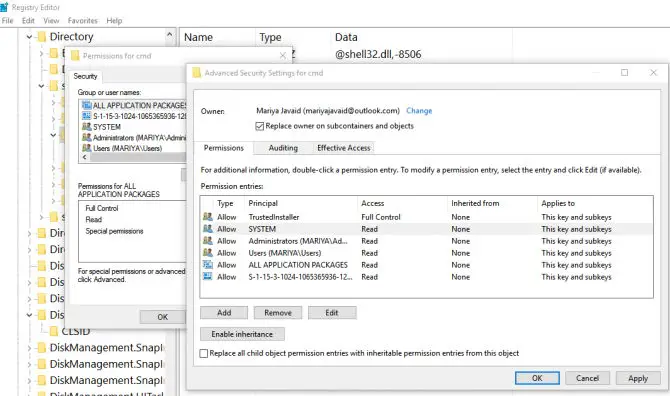This screenshot has width=670, height=396.
Task: Close the Permissions for cmd dialog
Action: click(282, 56)
